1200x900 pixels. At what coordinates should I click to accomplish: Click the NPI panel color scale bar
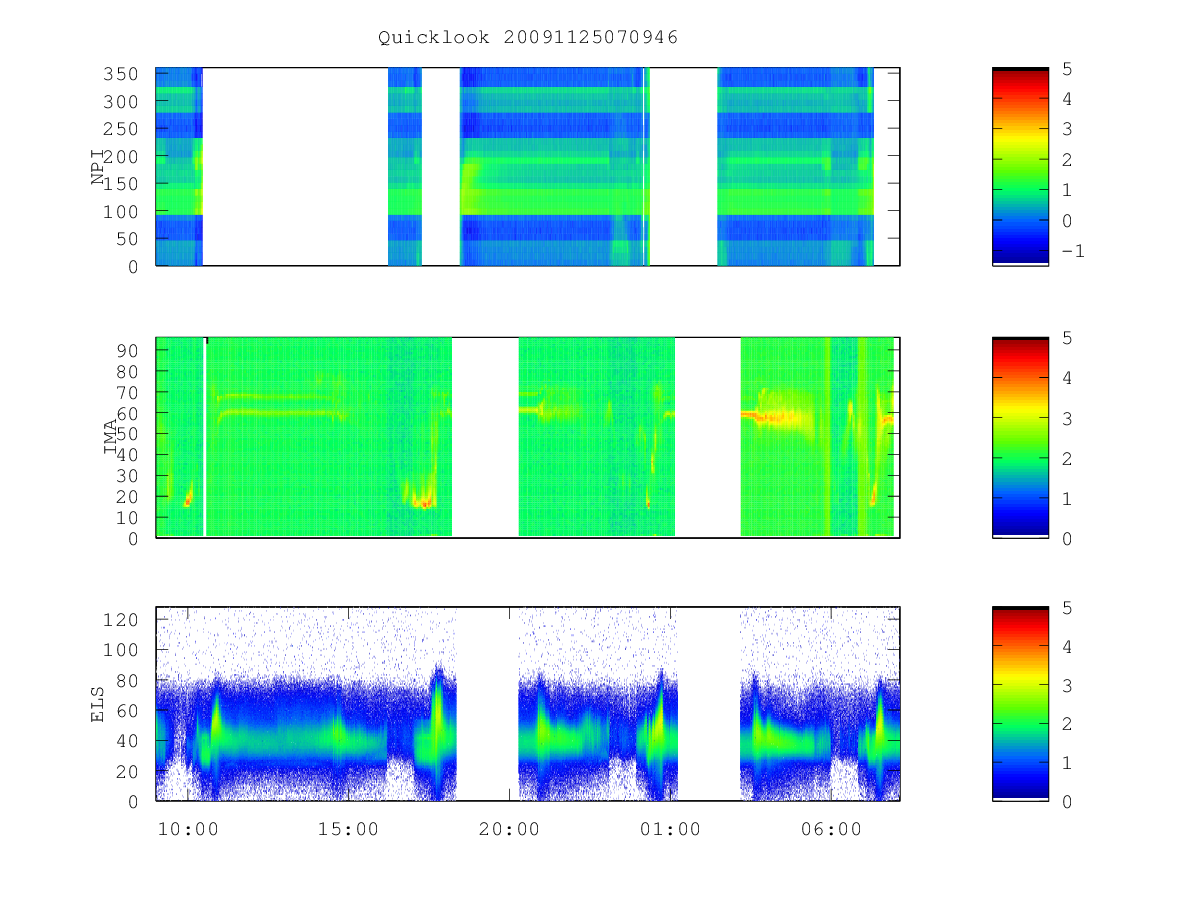tap(1020, 167)
